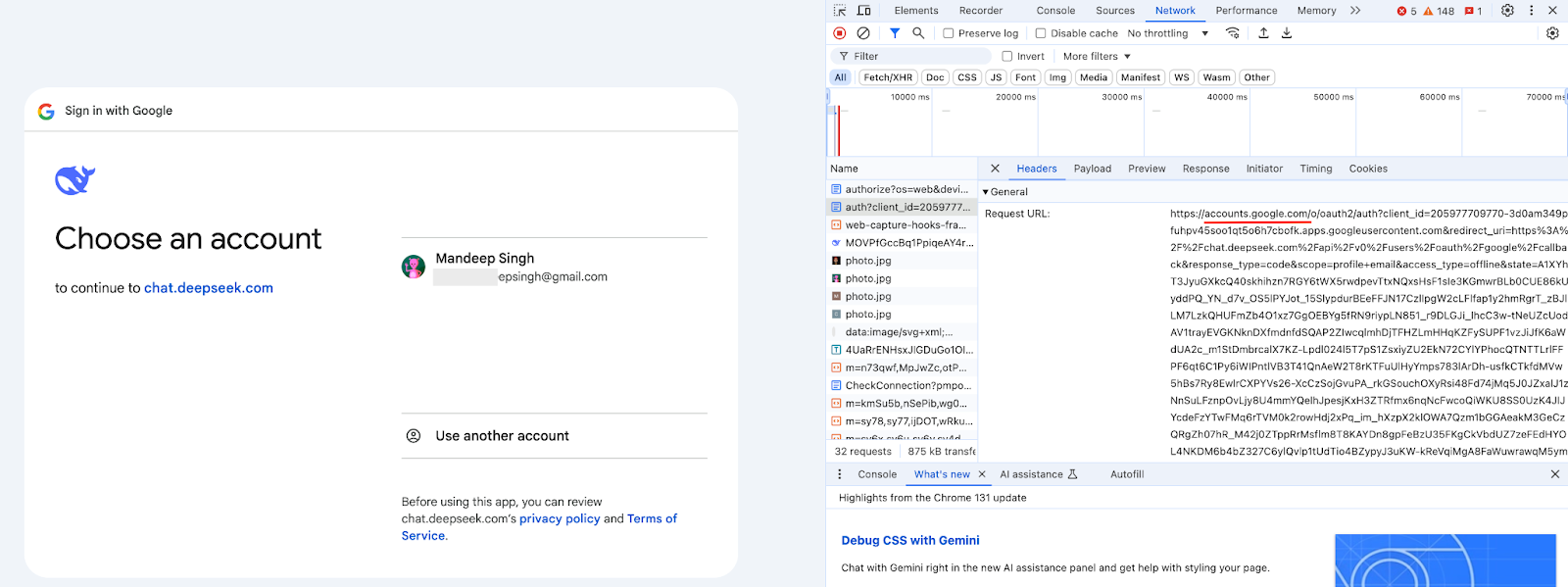The width and height of the screenshot is (1568, 587).
Task: Open the Debug CSS with Gemini link
Action: click(x=910, y=541)
